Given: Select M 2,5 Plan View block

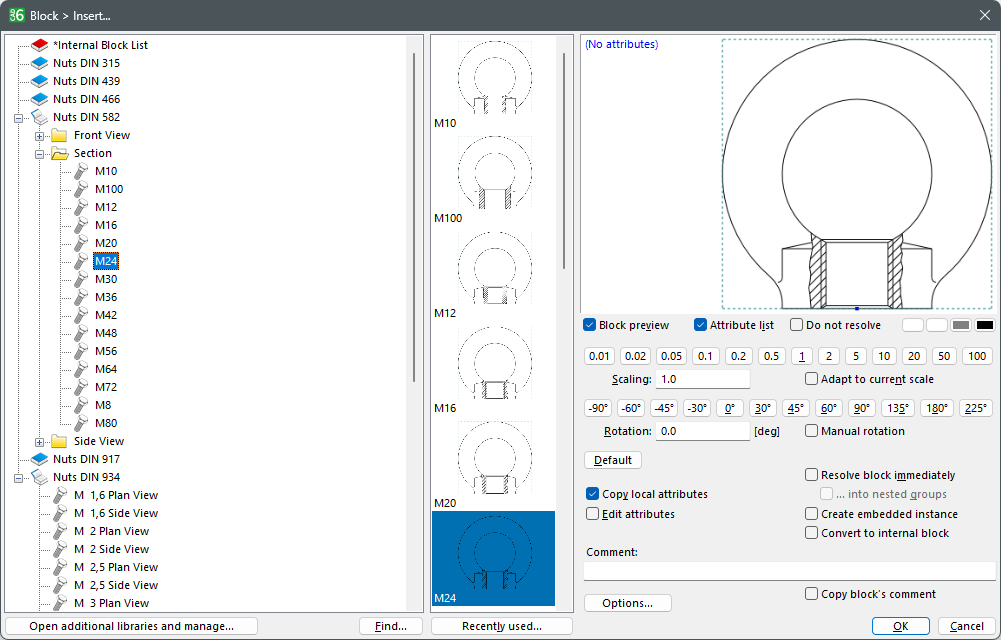Looking at the screenshot, I should [x=116, y=567].
